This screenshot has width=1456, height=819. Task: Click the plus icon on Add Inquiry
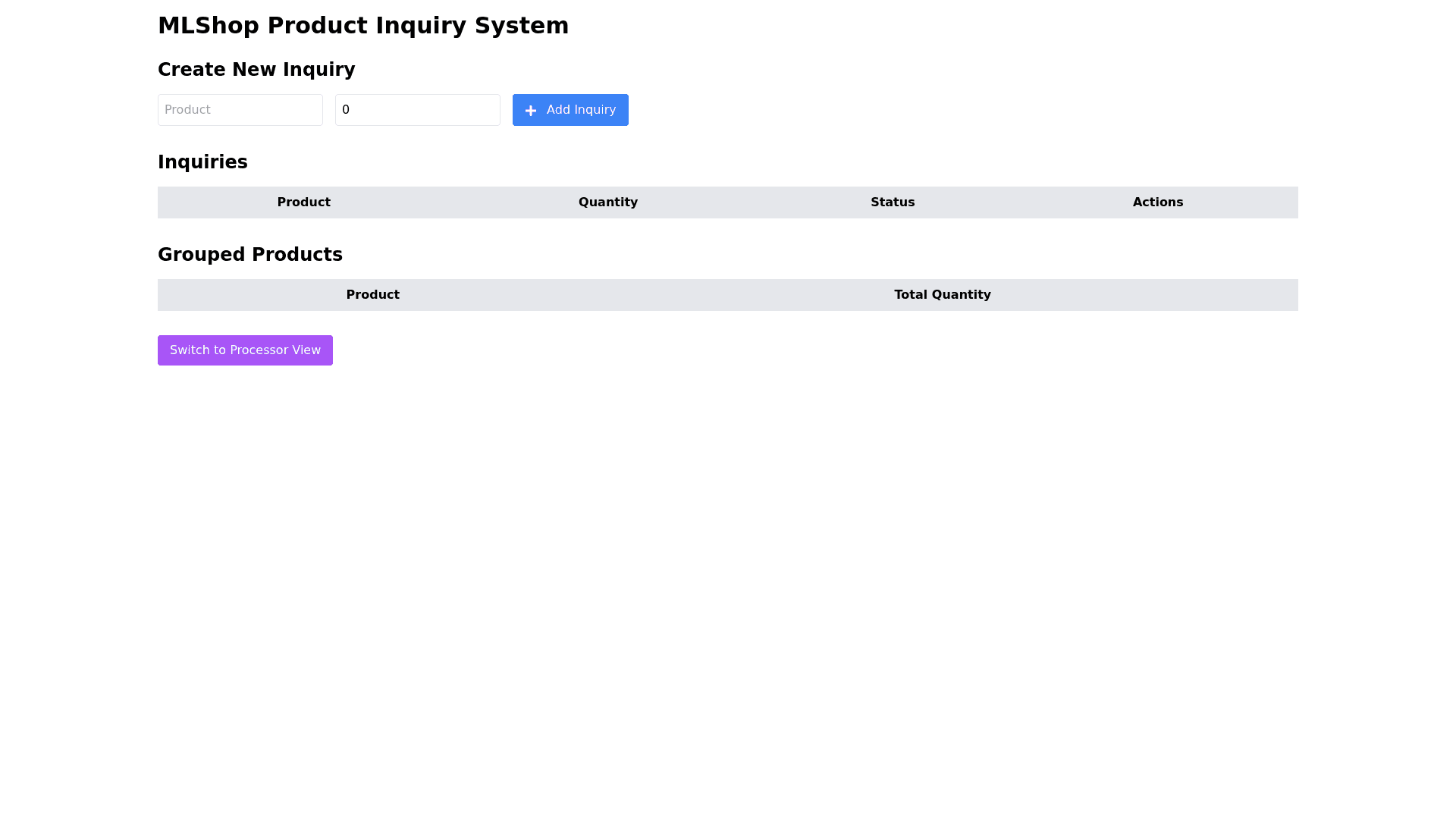pos(531,111)
